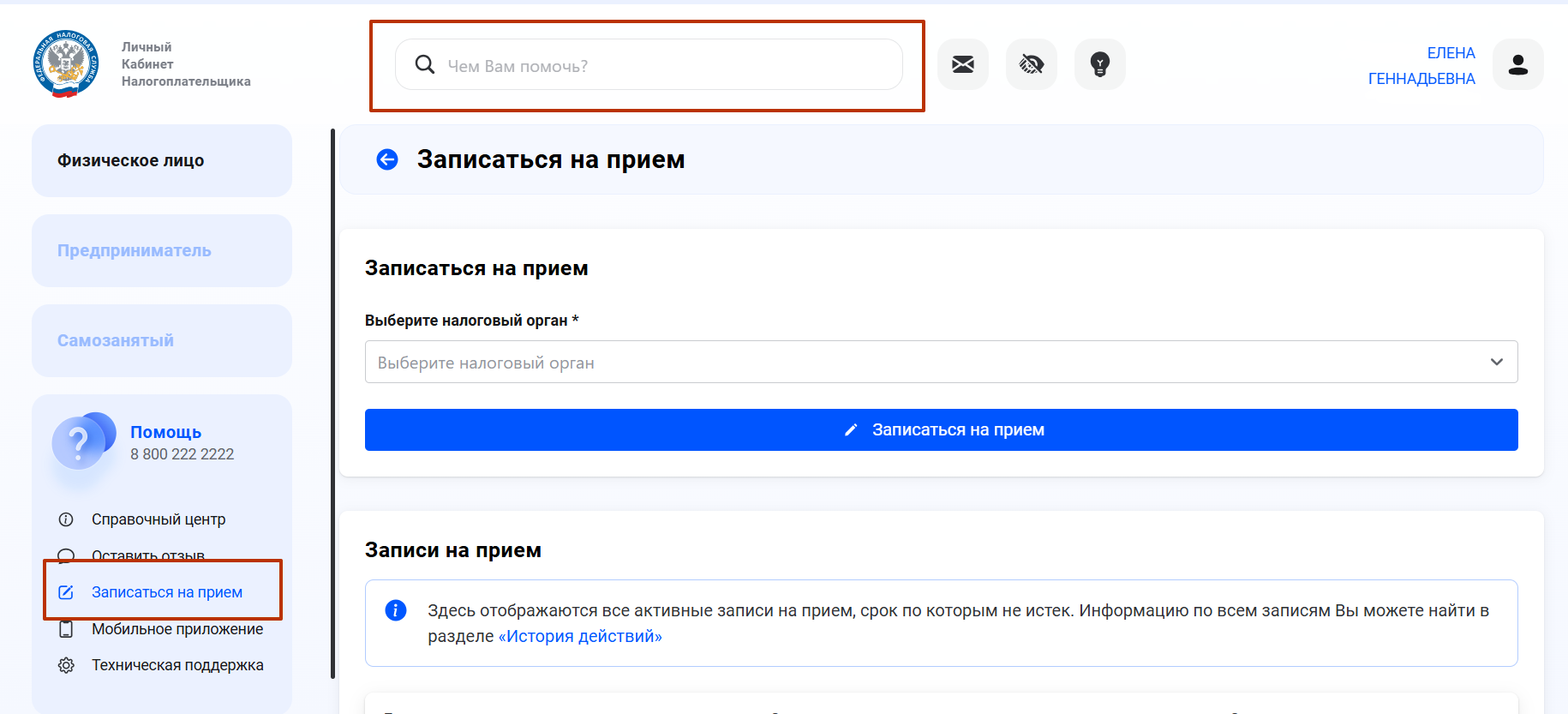
Task: Open 'Оставить отзыв' menu item
Action: coord(148,555)
